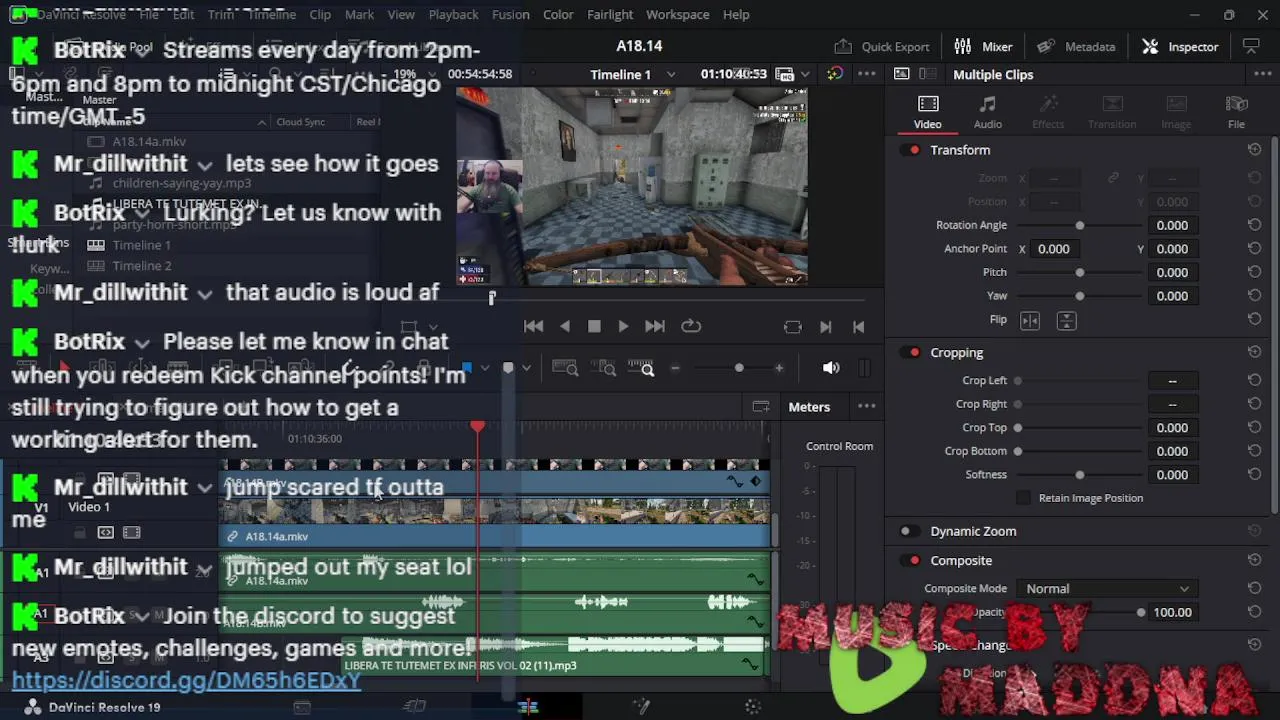
Task: Click the Quick Export button
Action: [x=882, y=46]
